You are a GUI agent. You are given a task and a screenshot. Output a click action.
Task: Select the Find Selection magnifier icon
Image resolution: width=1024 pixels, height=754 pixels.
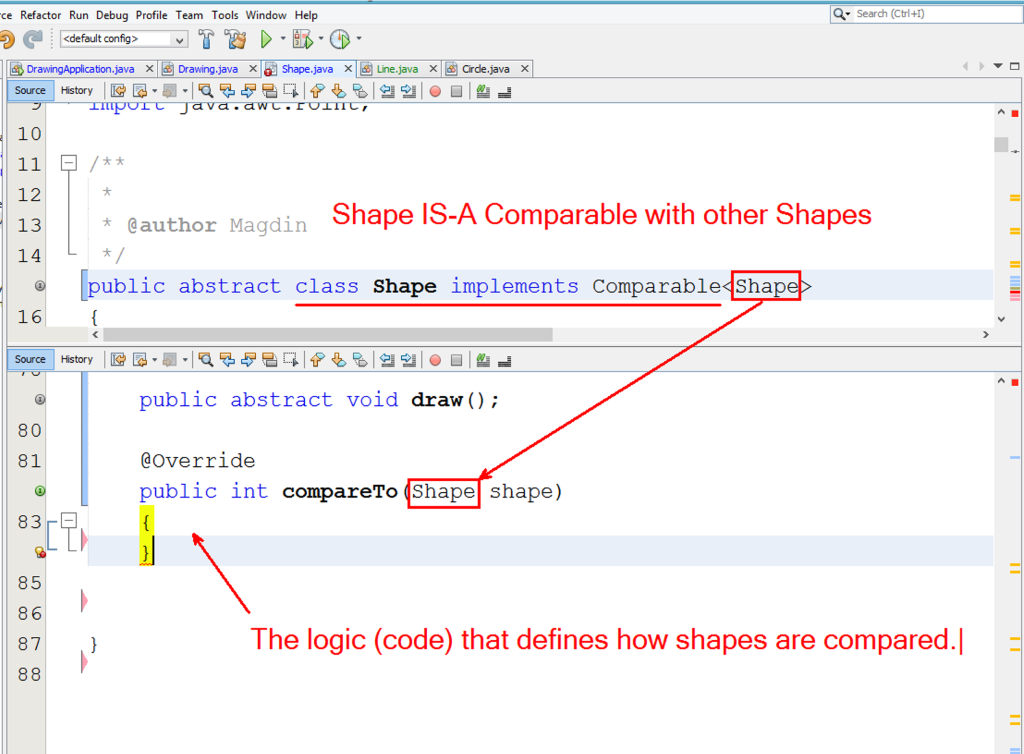[207, 90]
